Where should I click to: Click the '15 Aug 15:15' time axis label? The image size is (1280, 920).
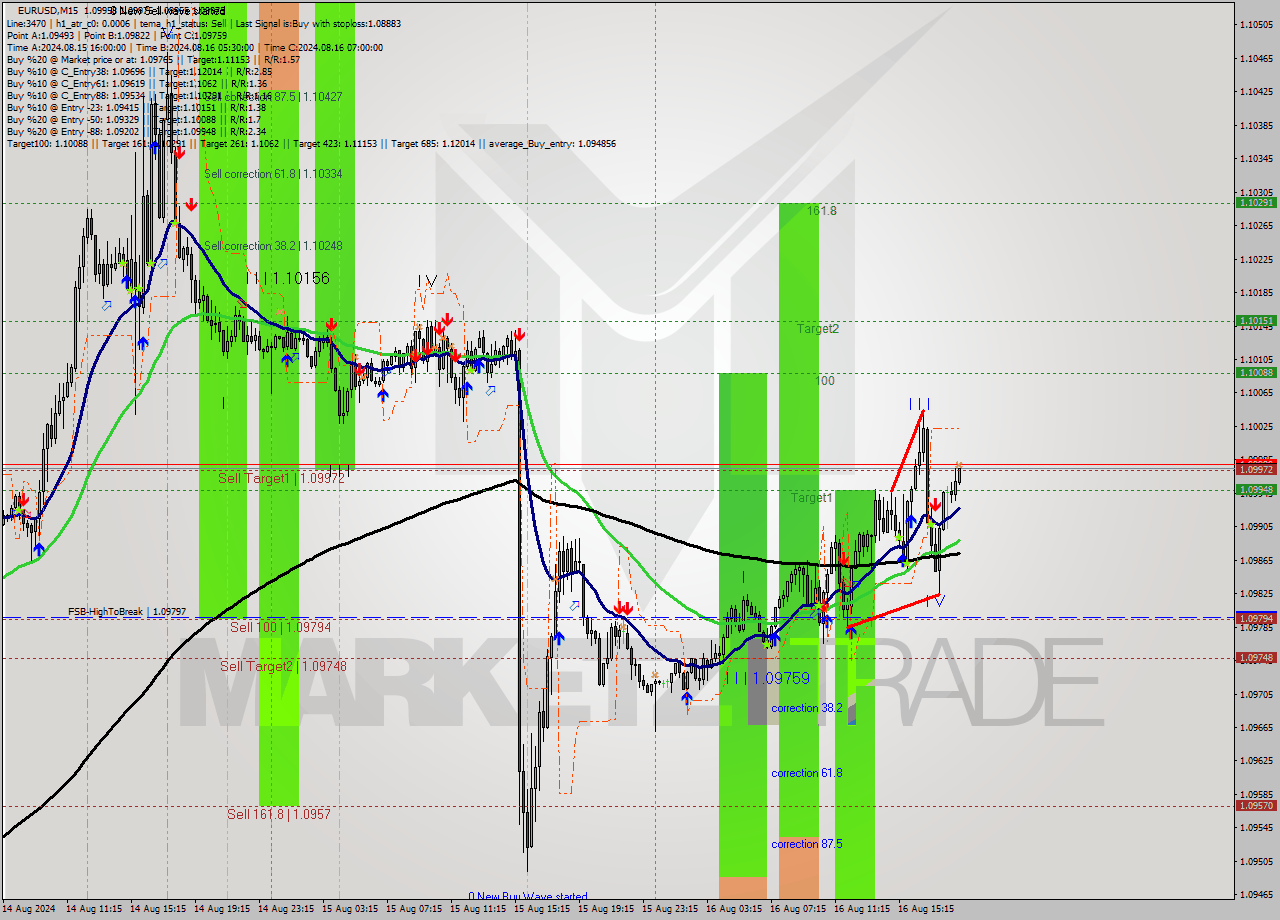(540, 909)
